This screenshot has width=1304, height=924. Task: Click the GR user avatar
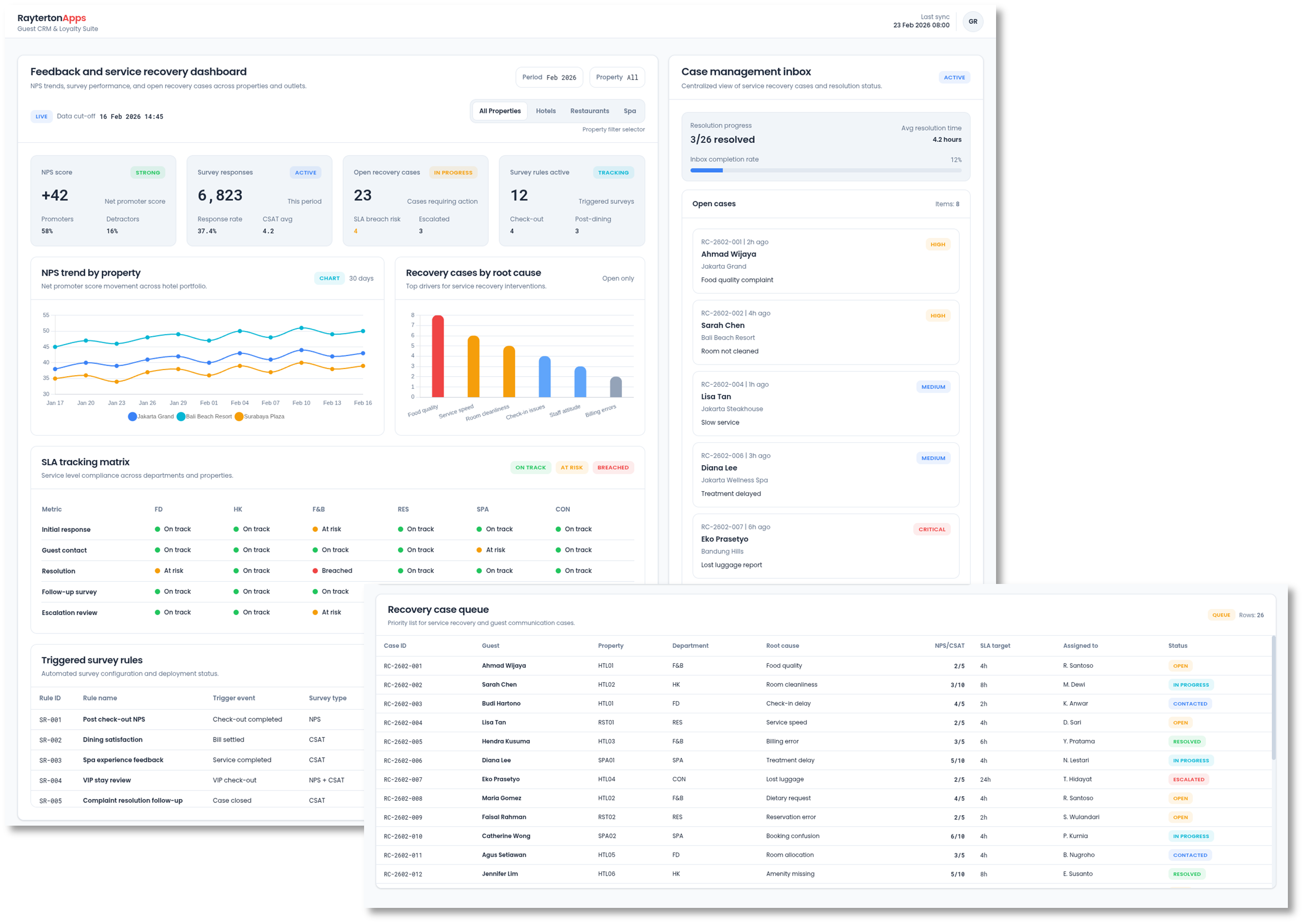click(x=974, y=21)
